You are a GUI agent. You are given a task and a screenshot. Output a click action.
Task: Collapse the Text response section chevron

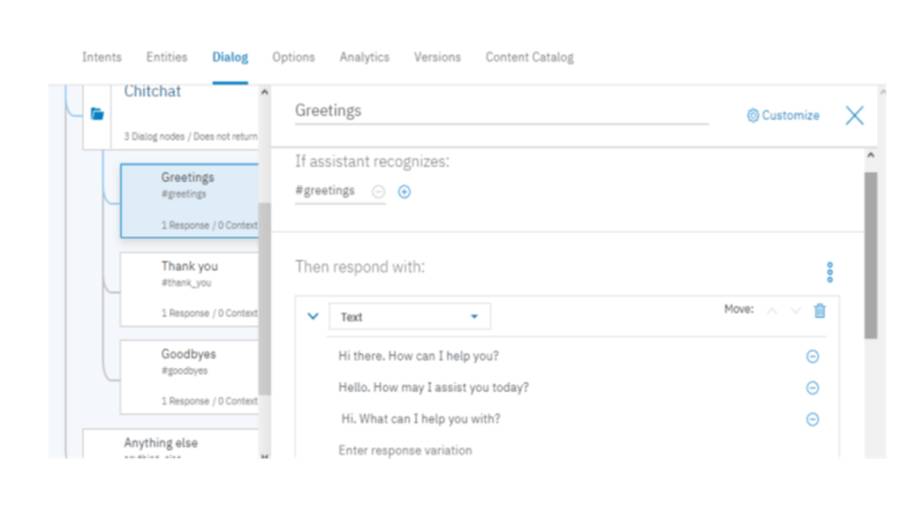313,316
